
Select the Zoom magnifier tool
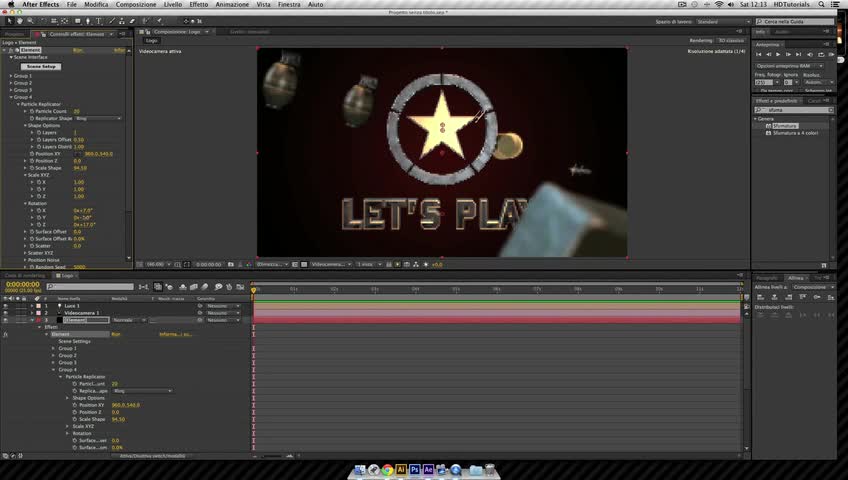30,21
